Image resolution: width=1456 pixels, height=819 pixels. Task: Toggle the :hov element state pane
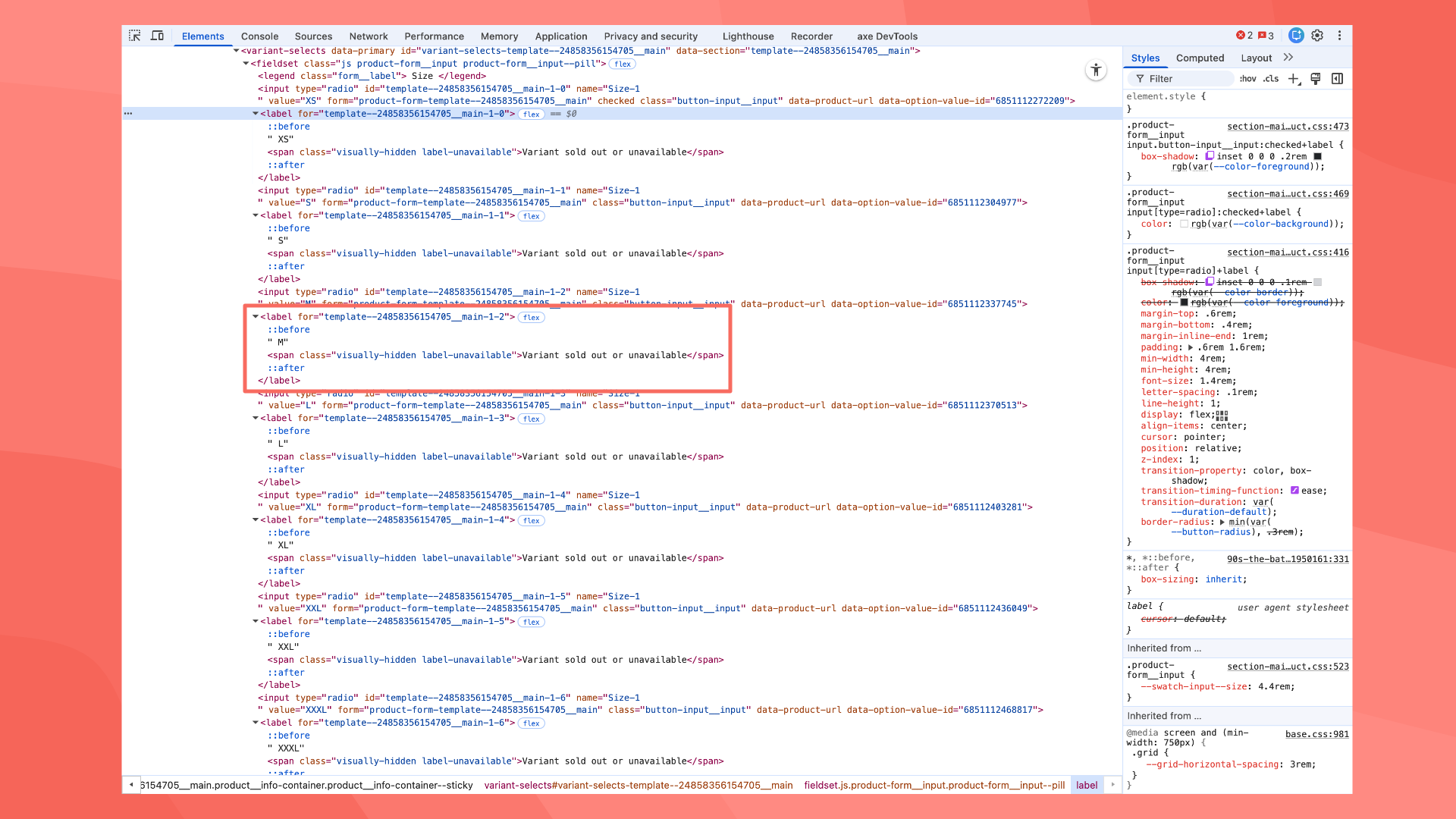click(1247, 79)
